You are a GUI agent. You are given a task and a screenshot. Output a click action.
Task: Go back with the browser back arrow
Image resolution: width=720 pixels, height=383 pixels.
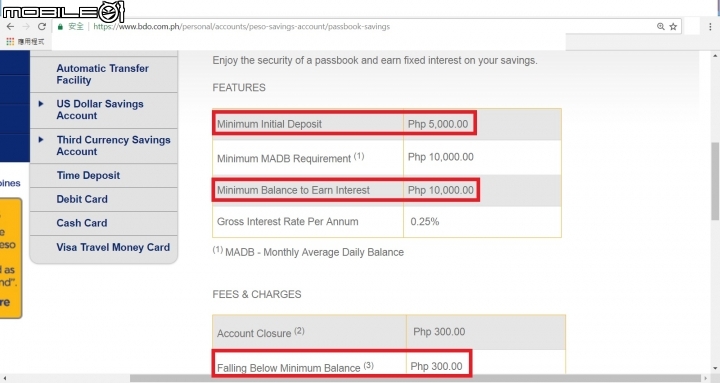[x=10, y=27]
